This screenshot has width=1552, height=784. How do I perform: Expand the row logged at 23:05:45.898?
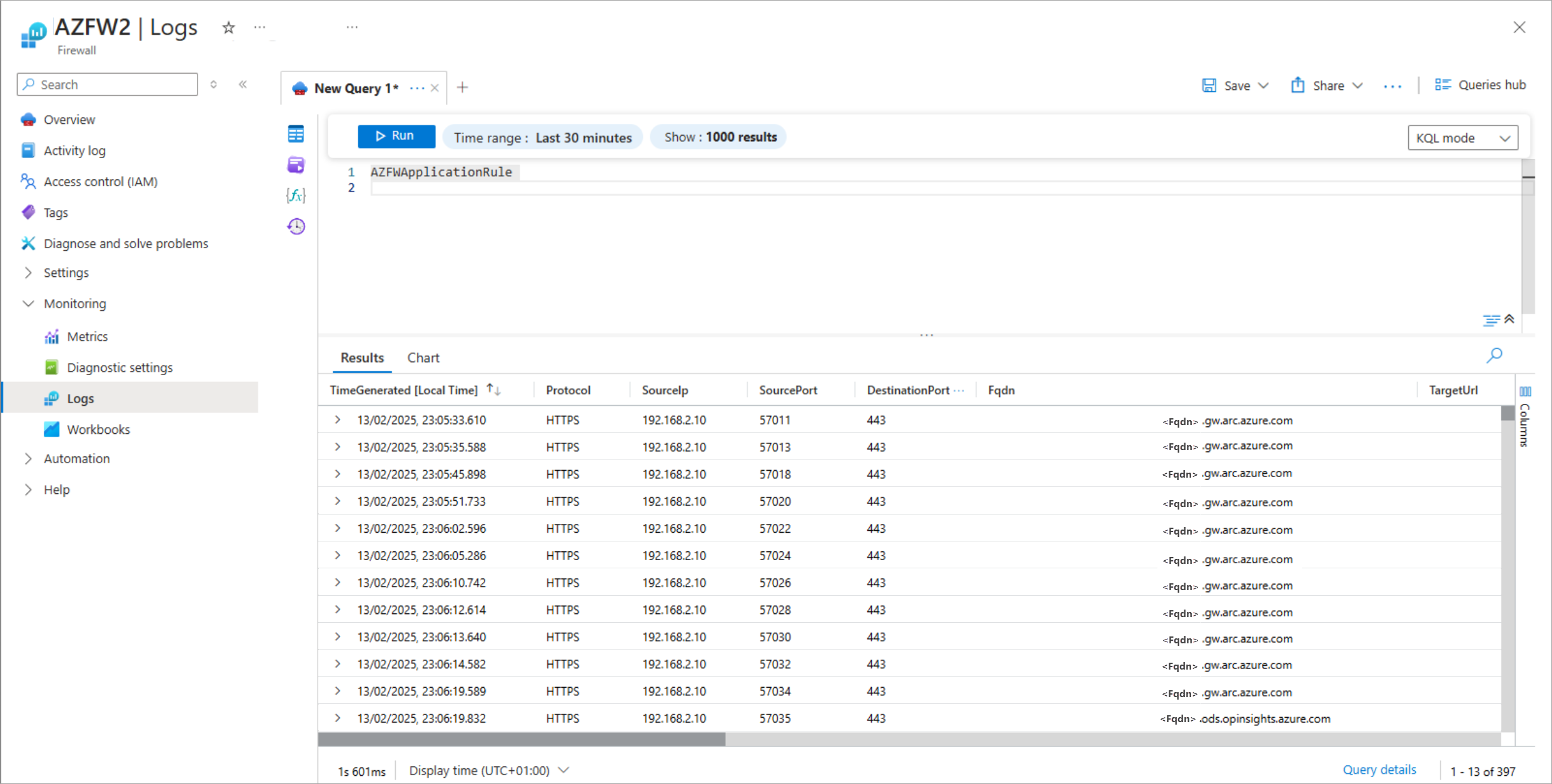[x=338, y=474]
